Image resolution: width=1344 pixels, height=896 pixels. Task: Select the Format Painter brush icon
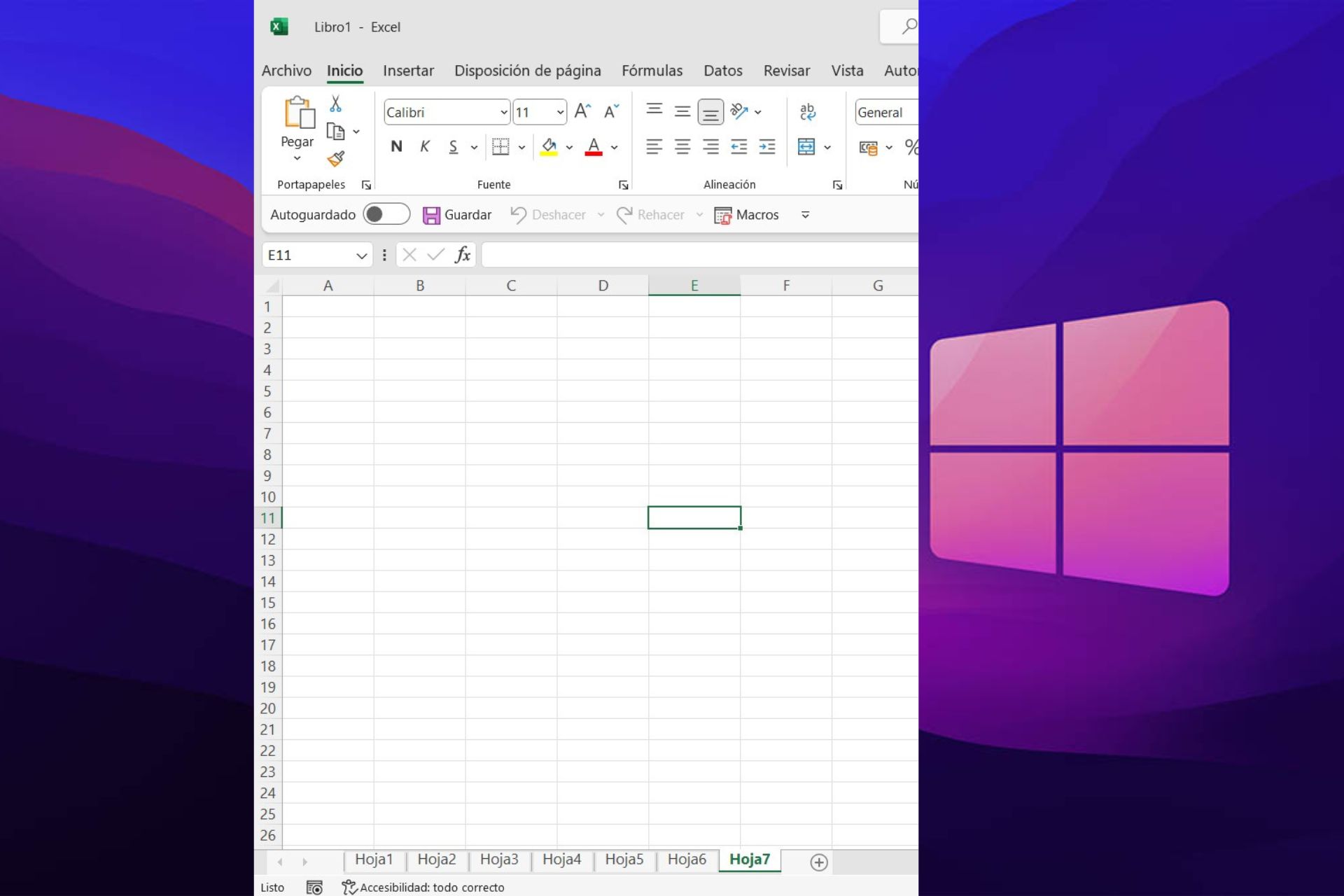[x=336, y=159]
